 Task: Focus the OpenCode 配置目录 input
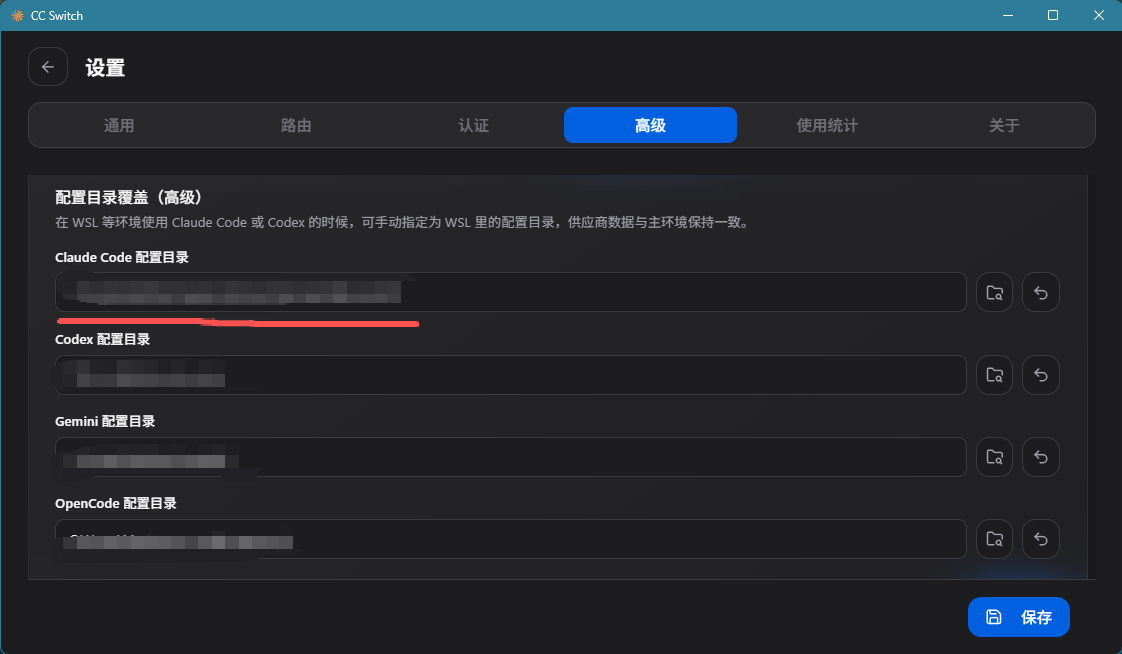click(x=511, y=539)
